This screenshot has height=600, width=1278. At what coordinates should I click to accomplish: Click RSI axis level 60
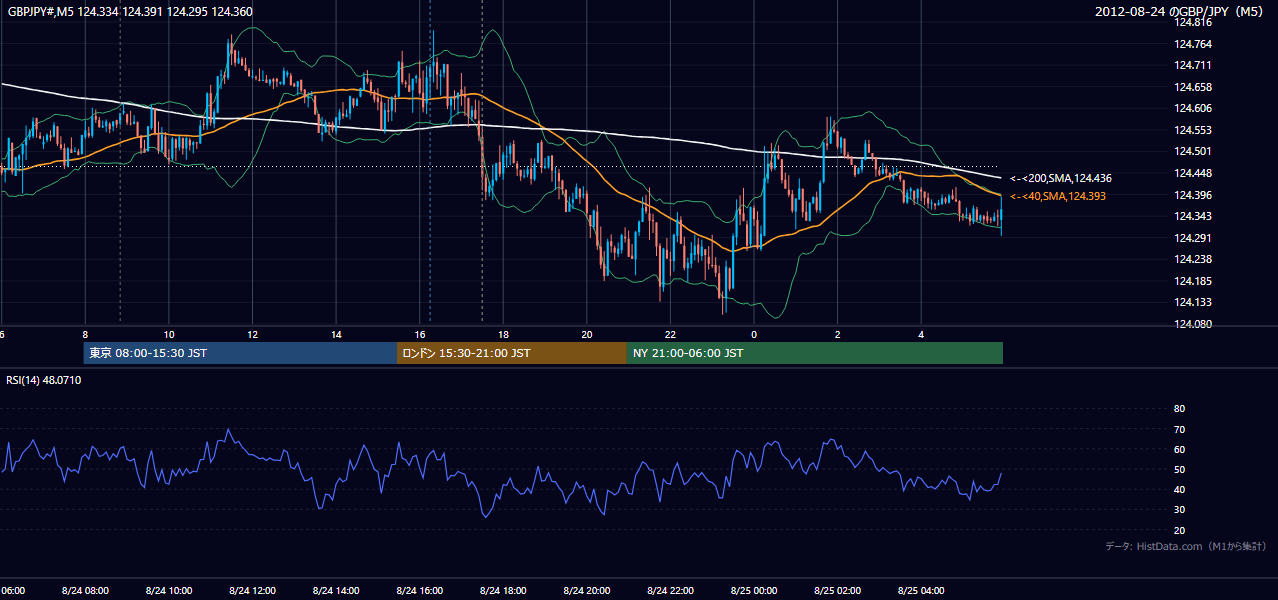click(1179, 449)
